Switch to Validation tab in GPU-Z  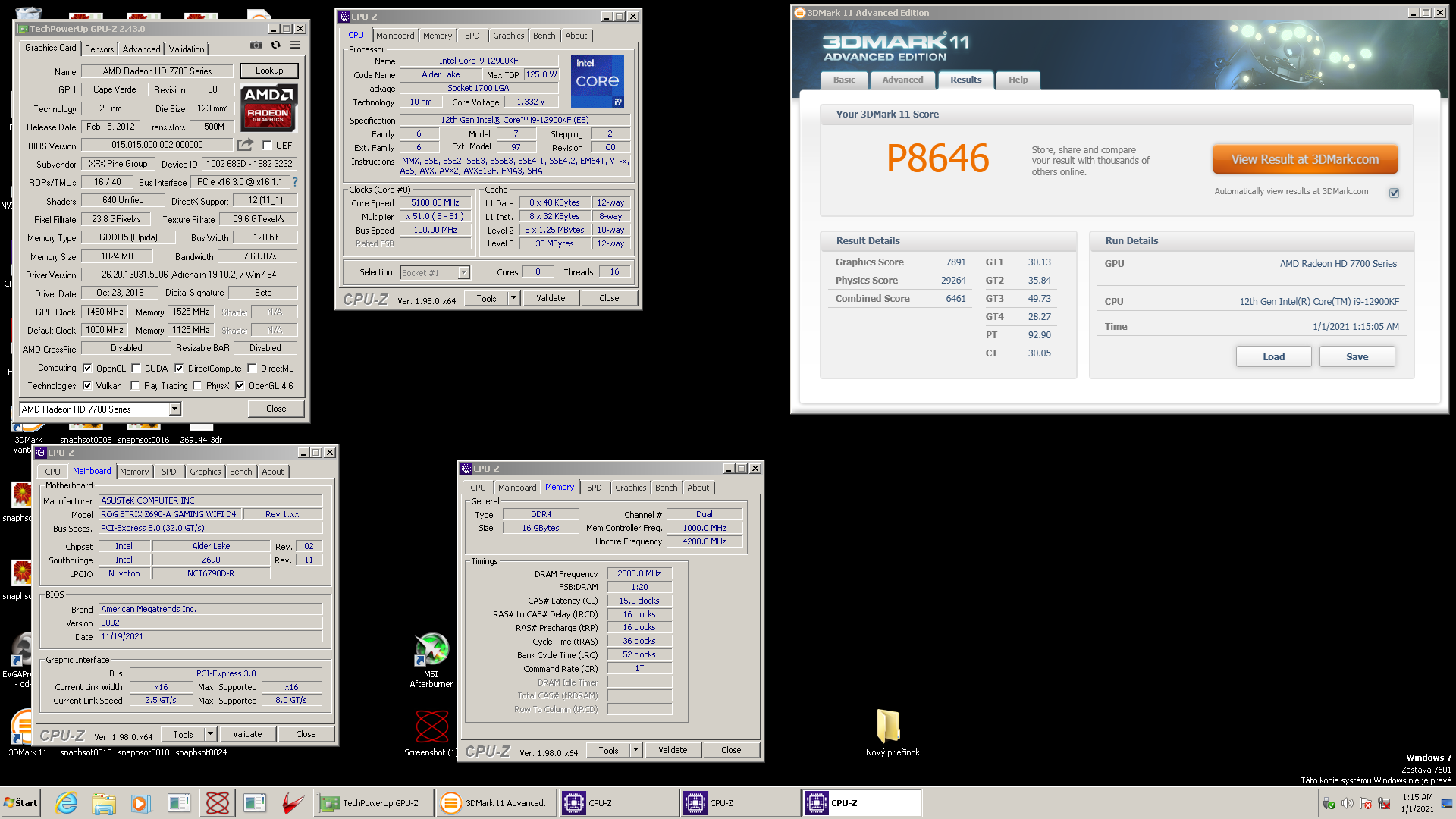click(187, 49)
